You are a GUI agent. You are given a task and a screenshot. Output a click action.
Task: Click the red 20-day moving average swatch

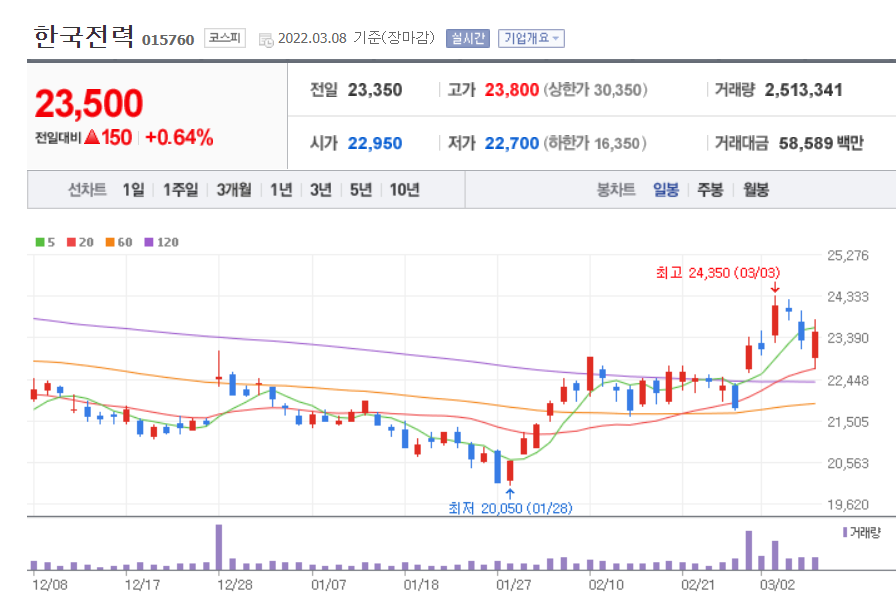[71, 242]
